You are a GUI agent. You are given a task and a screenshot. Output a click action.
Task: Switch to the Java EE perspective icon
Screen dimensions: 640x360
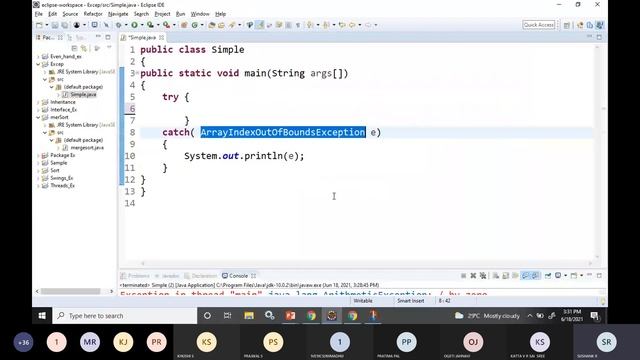click(580, 25)
